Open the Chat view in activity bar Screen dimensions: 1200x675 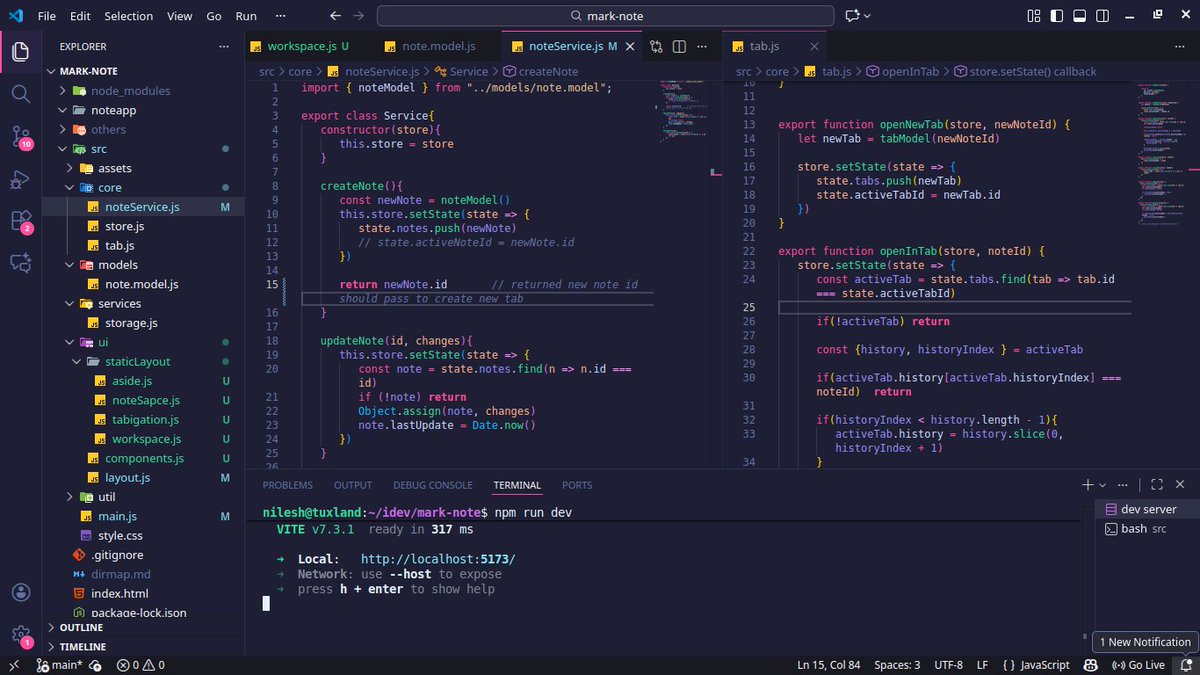21,263
